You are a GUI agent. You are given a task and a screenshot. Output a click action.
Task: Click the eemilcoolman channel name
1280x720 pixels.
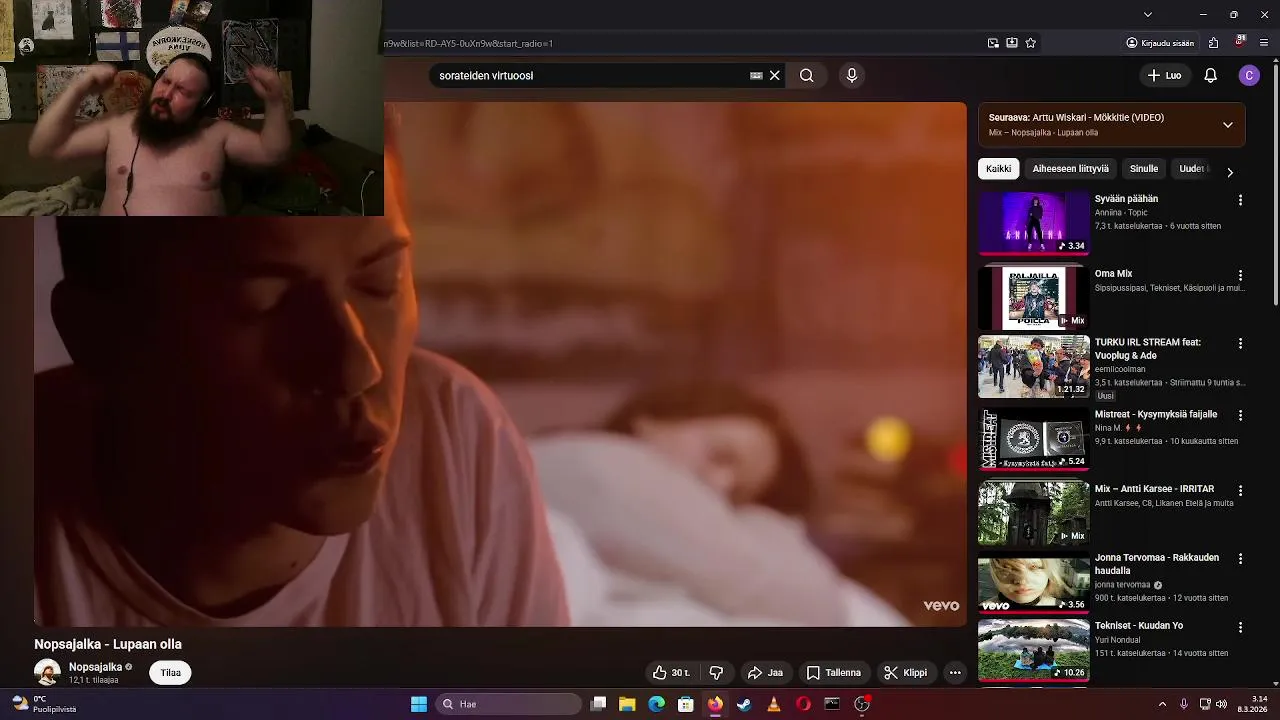point(1120,369)
